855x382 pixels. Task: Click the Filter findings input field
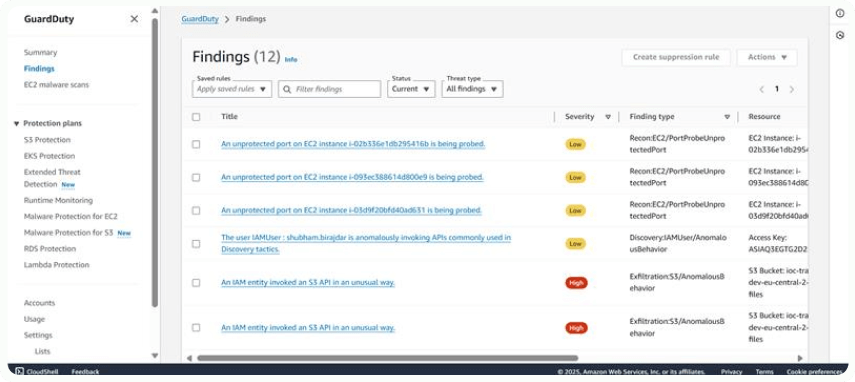coord(329,89)
